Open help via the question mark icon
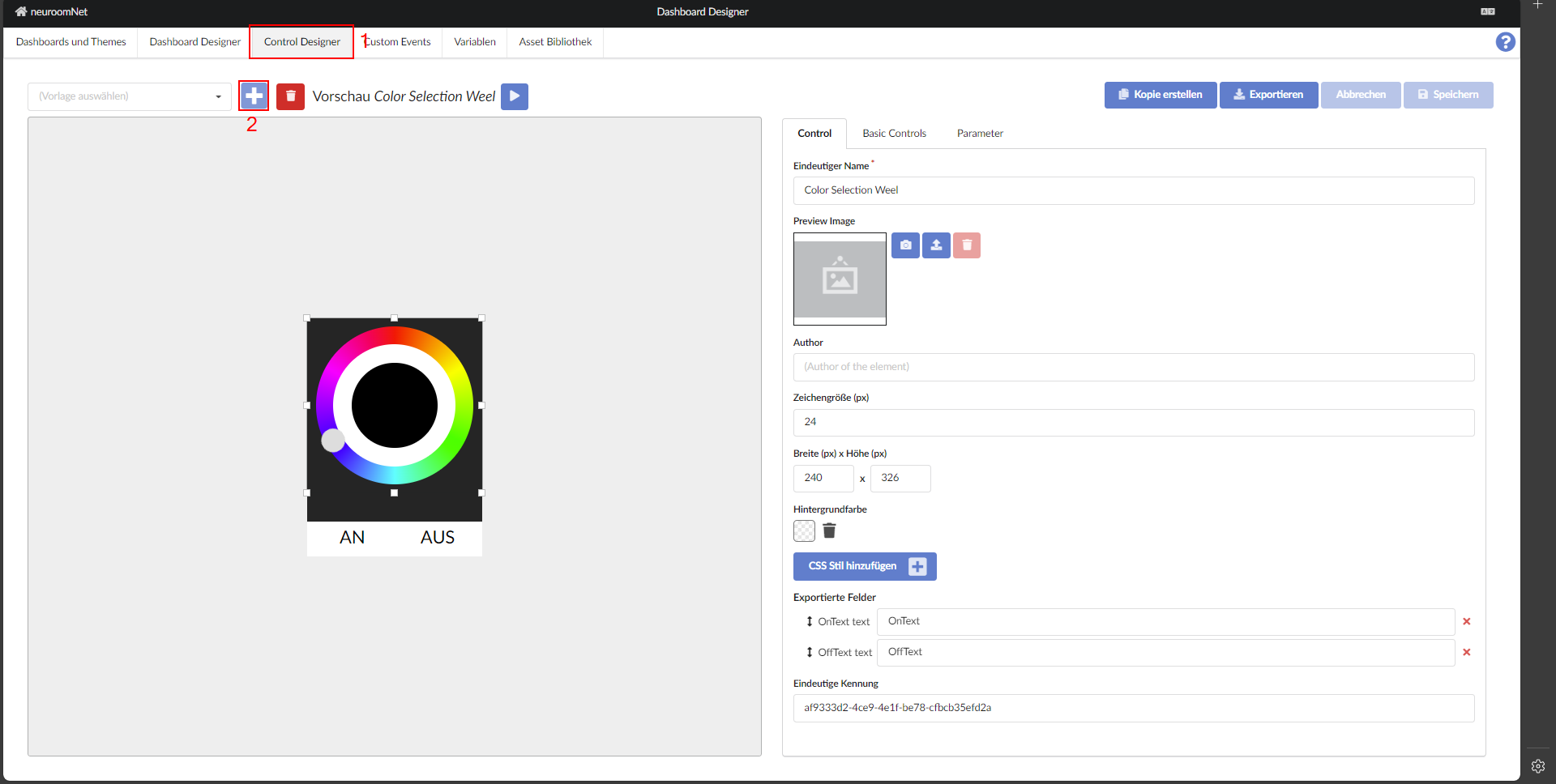Viewport: 1556px width, 784px height. (x=1505, y=42)
